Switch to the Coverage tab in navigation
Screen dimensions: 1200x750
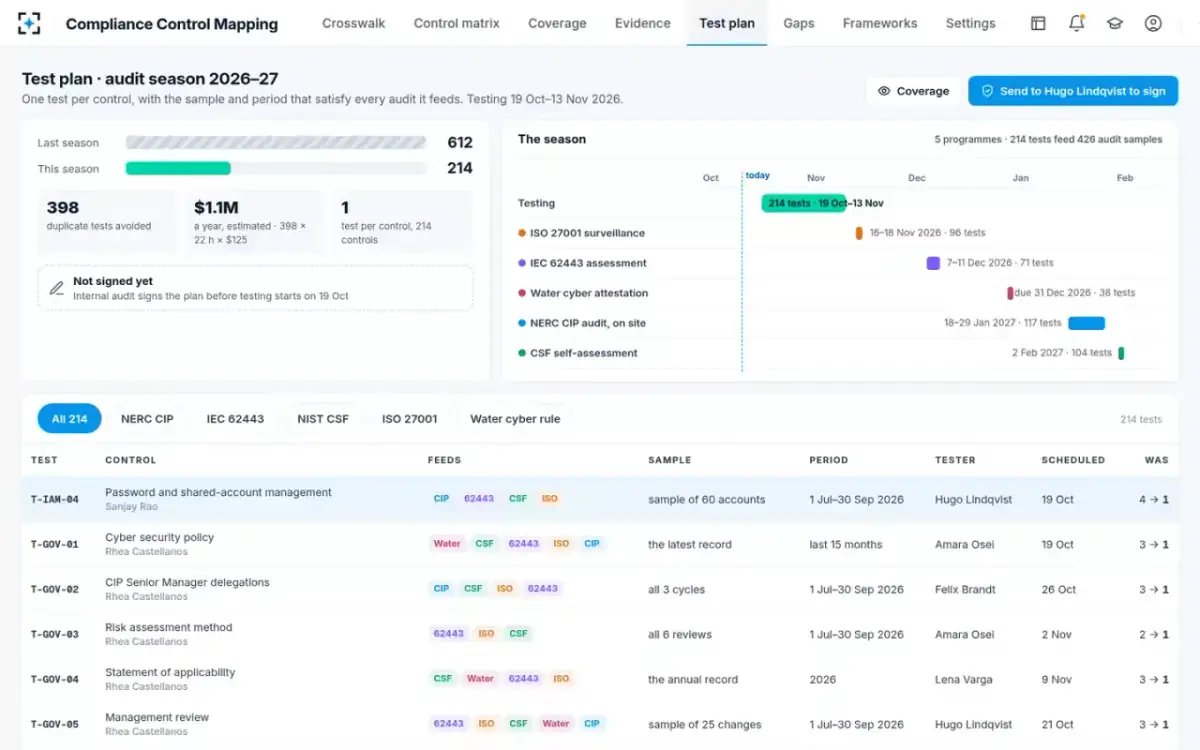pos(557,23)
